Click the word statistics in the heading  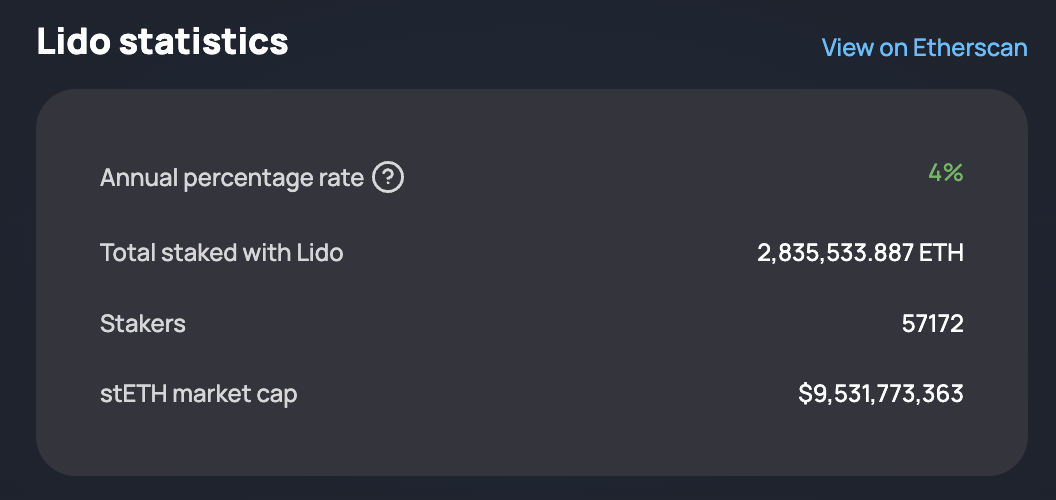click(x=204, y=42)
